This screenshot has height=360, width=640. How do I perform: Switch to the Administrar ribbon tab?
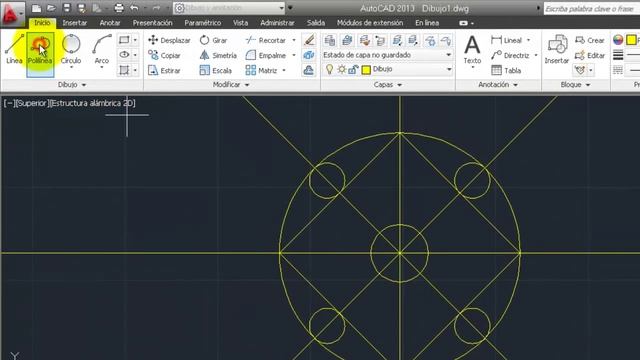coord(277,23)
